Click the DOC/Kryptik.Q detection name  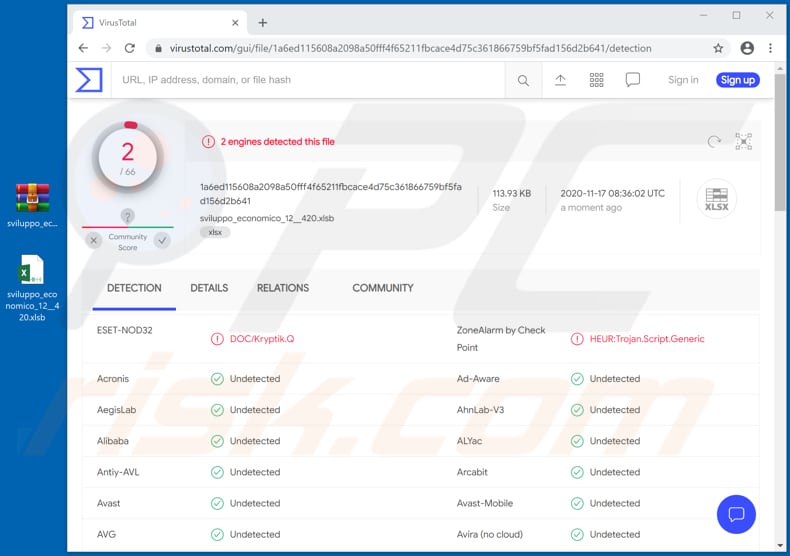tap(262, 339)
